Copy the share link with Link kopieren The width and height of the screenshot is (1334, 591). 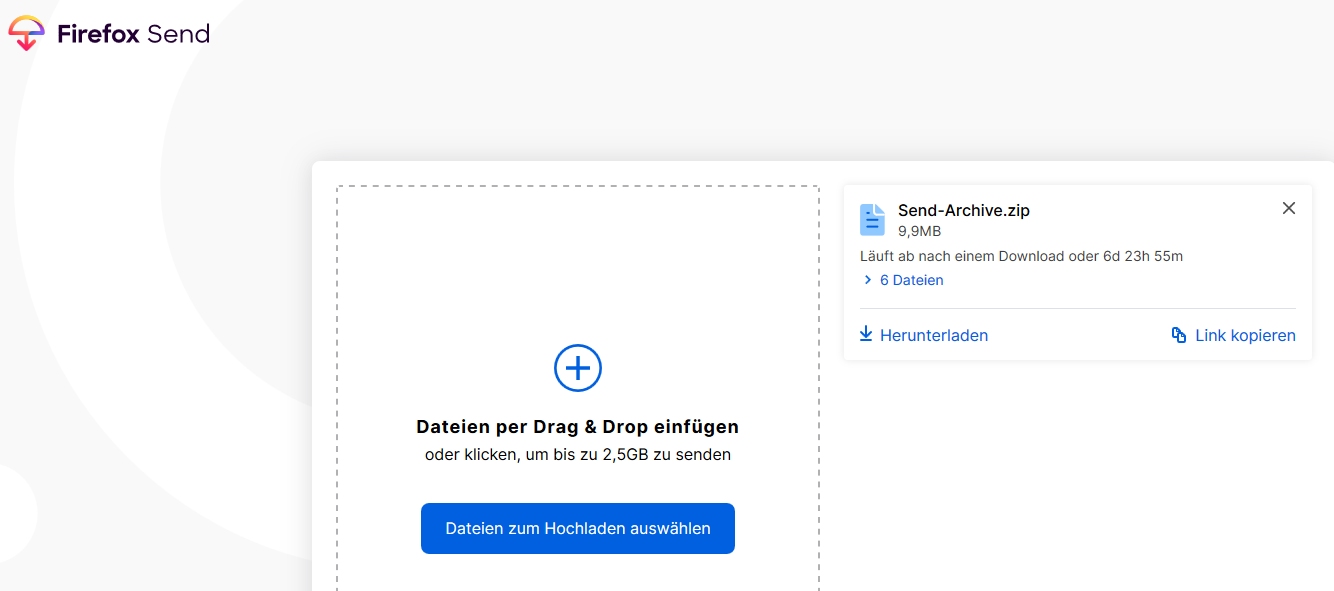click(1234, 335)
